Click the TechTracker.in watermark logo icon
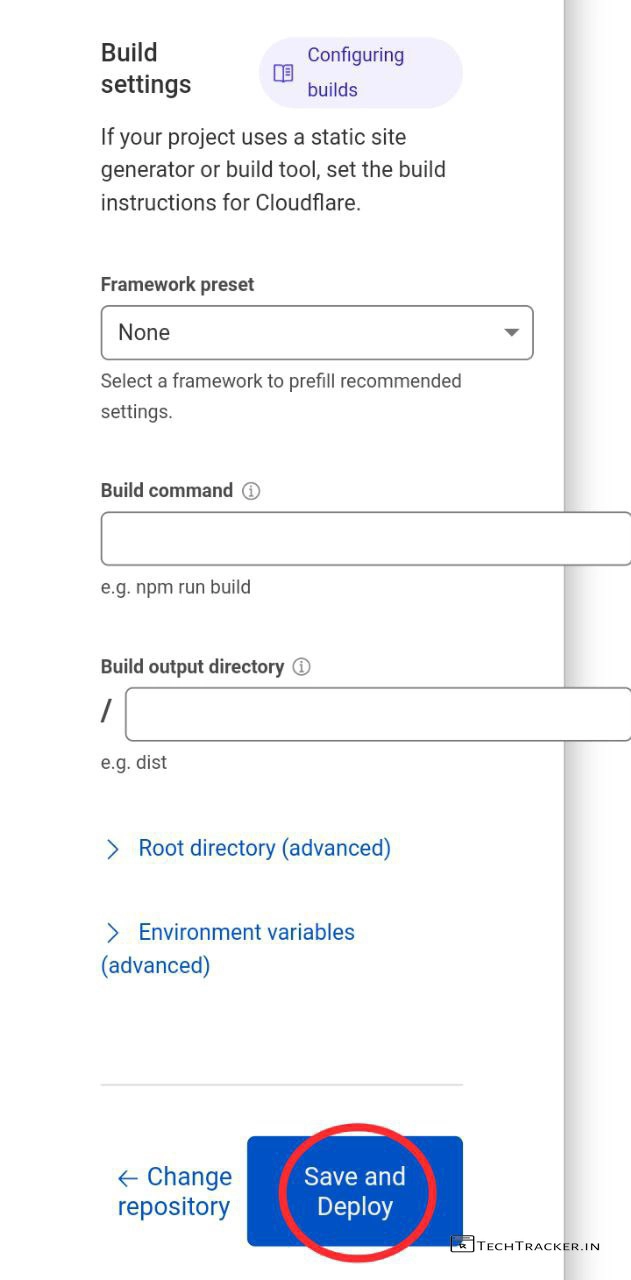Image resolution: width=631 pixels, height=1280 pixels. [462, 1245]
